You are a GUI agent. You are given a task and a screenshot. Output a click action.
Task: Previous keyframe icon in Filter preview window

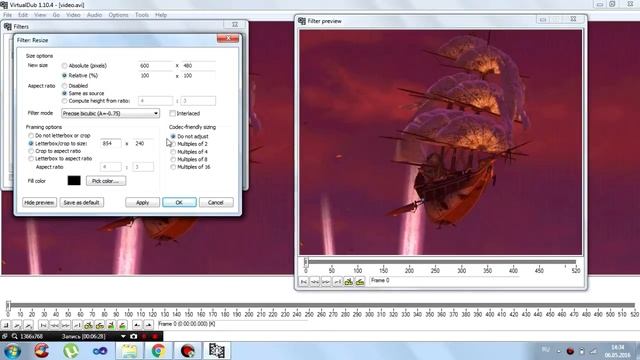pyautogui.click(x=349, y=282)
